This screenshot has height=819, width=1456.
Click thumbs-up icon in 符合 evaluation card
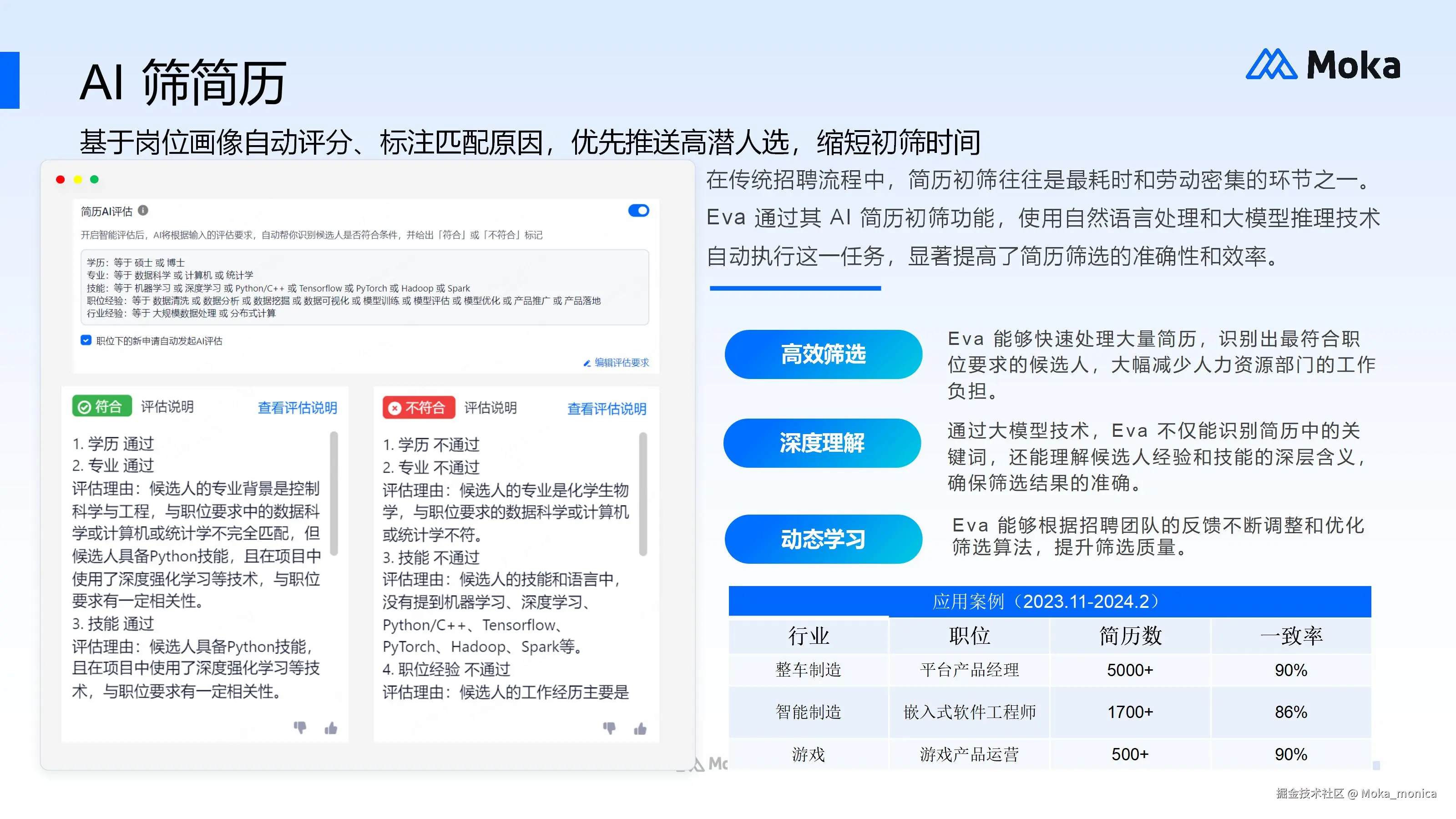(331, 728)
